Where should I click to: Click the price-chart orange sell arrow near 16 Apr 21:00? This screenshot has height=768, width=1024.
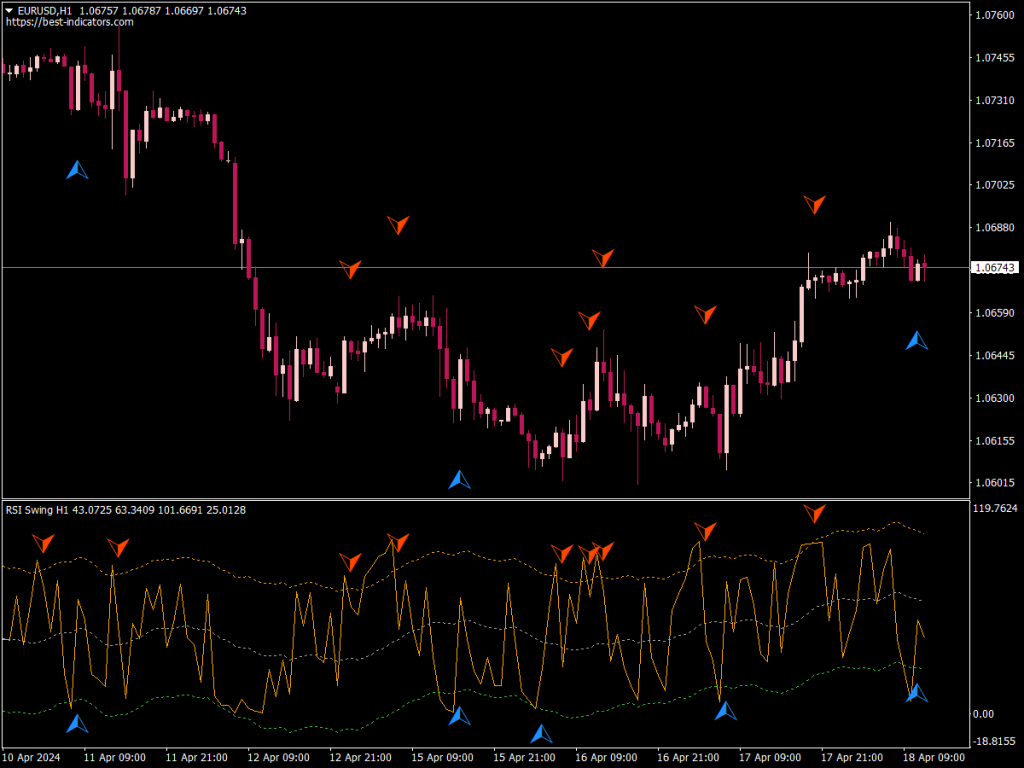(x=705, y=314)
